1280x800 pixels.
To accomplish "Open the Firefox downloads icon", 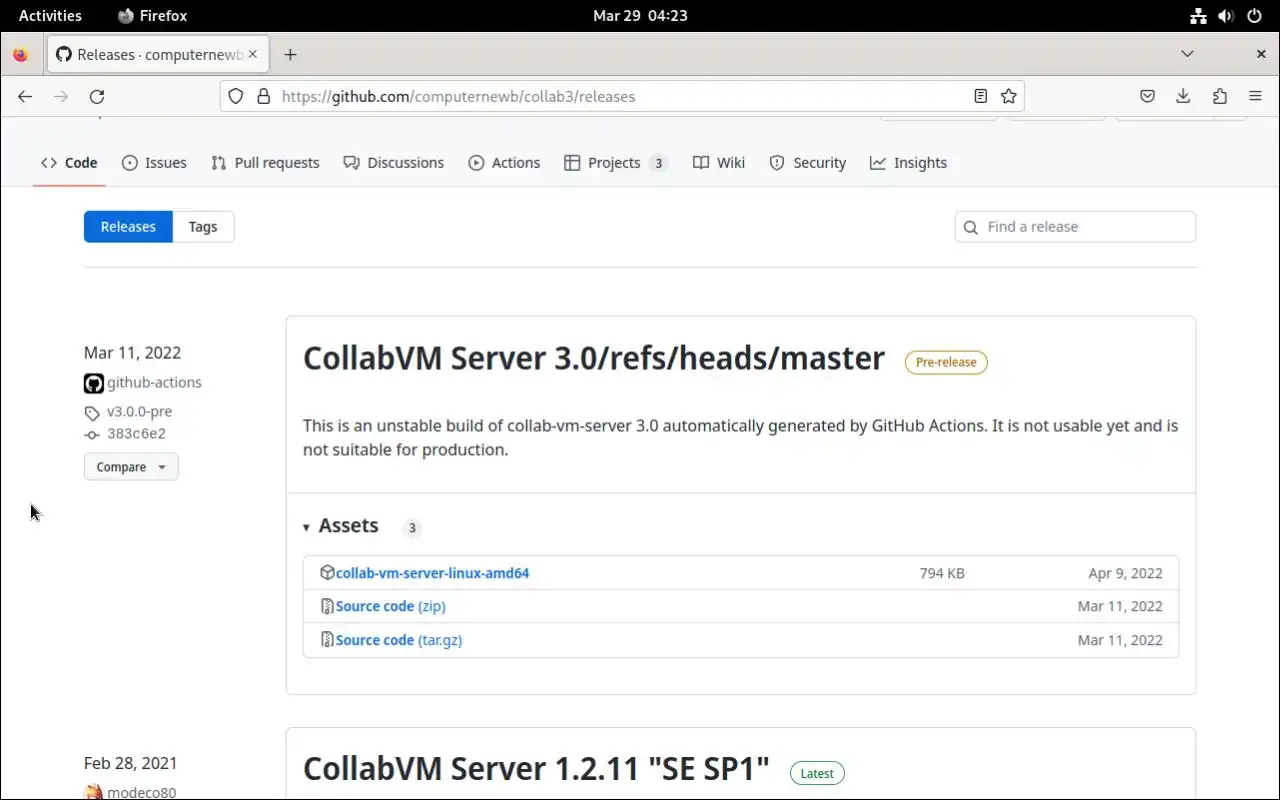I will 1183,96.
